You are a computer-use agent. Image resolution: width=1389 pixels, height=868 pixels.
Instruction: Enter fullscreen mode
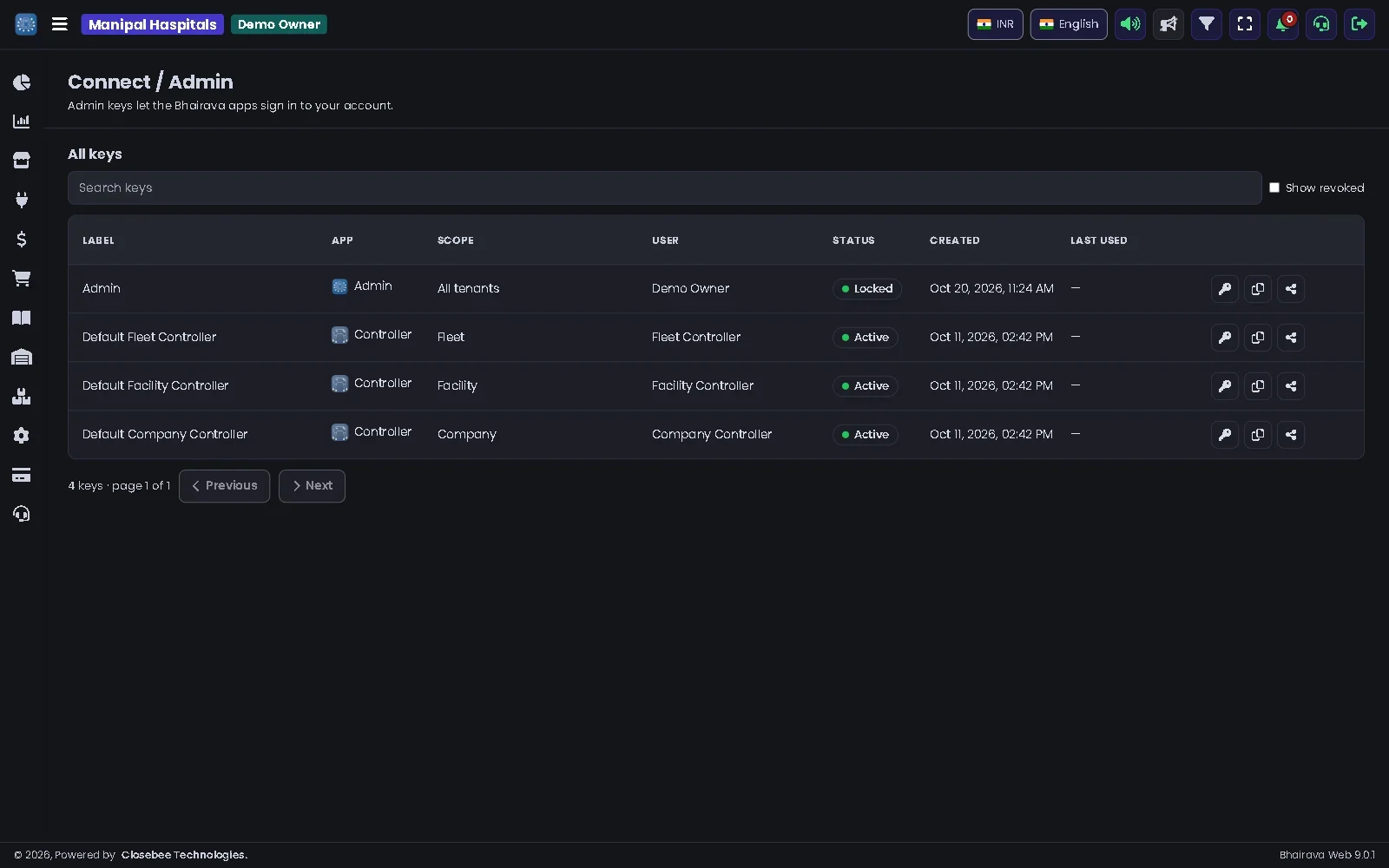(x=1245, y=24)
